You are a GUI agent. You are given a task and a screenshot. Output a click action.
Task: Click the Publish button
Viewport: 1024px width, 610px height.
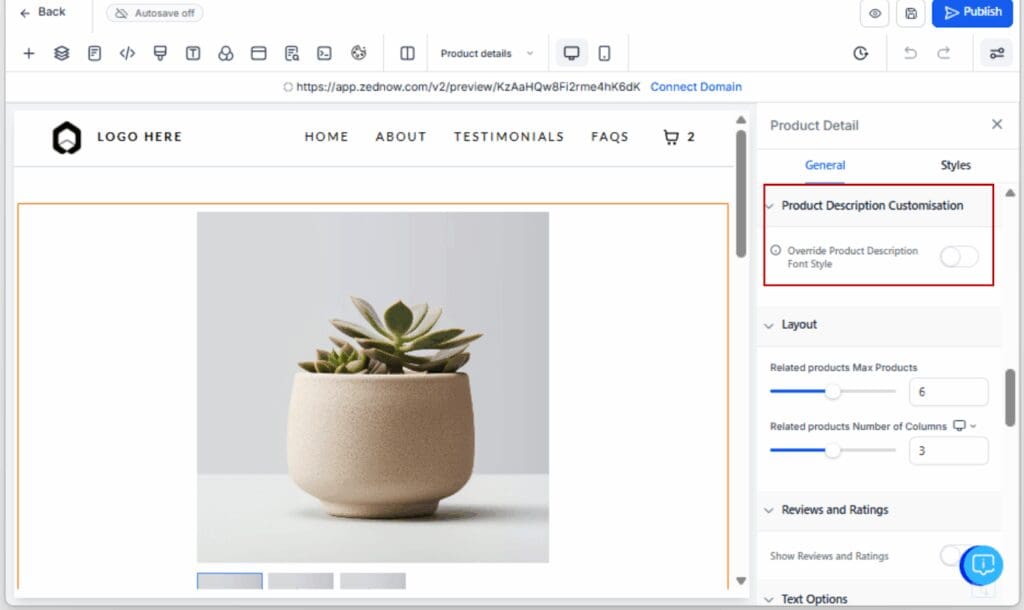click(x=971, y=14)
